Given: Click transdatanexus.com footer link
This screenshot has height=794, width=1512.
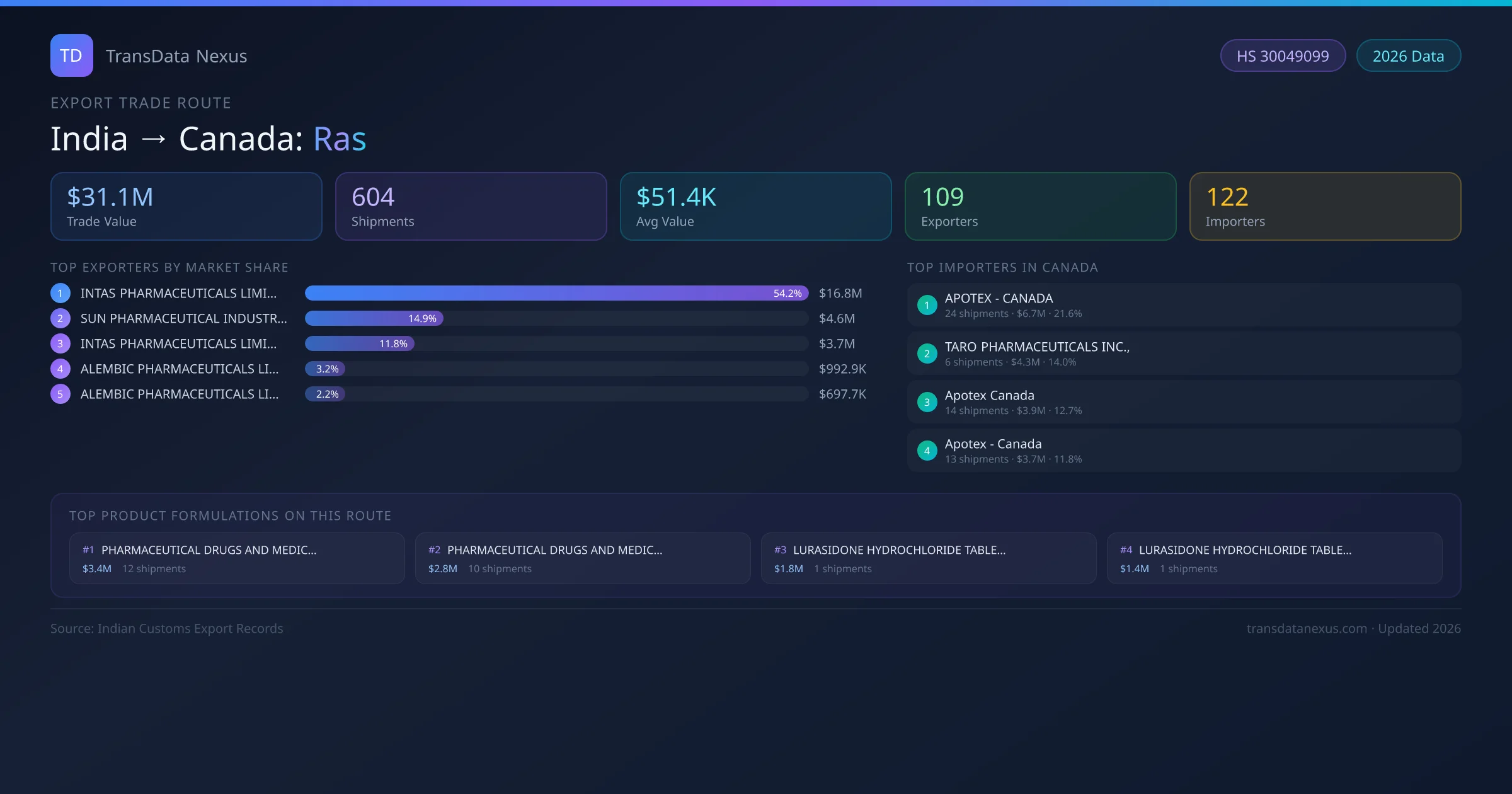Looking at the screenshot, I should 1307,628.
